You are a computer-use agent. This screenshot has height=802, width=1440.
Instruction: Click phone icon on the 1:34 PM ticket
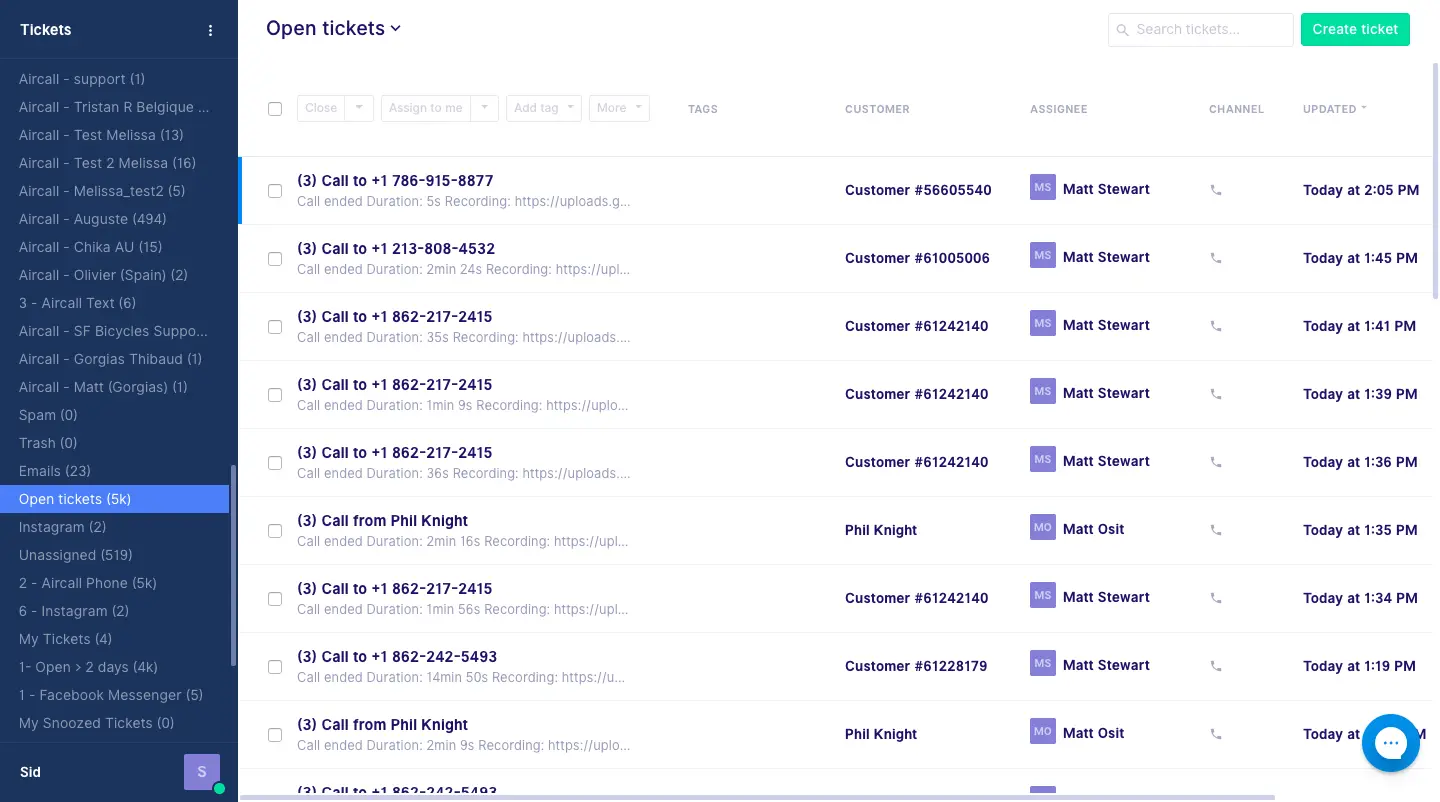1216,598
